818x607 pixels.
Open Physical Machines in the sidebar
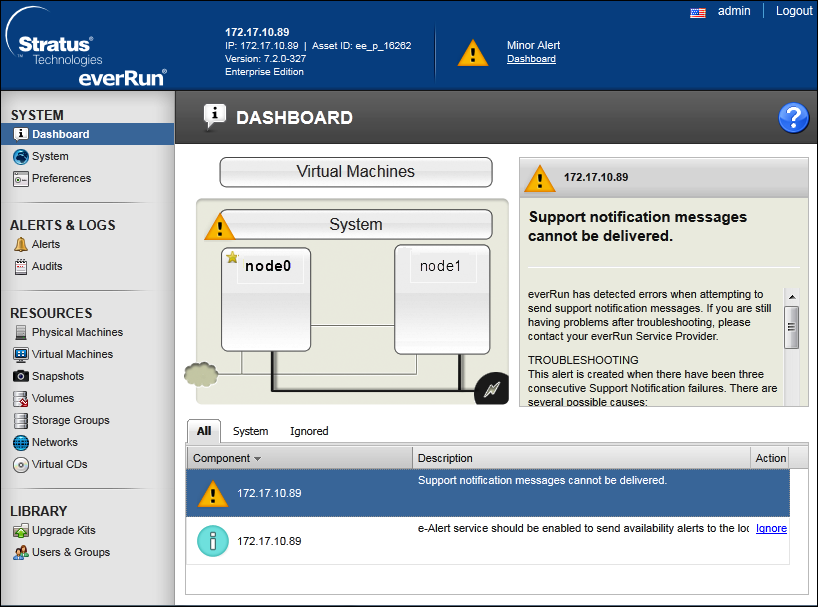[x=77, y=332]
